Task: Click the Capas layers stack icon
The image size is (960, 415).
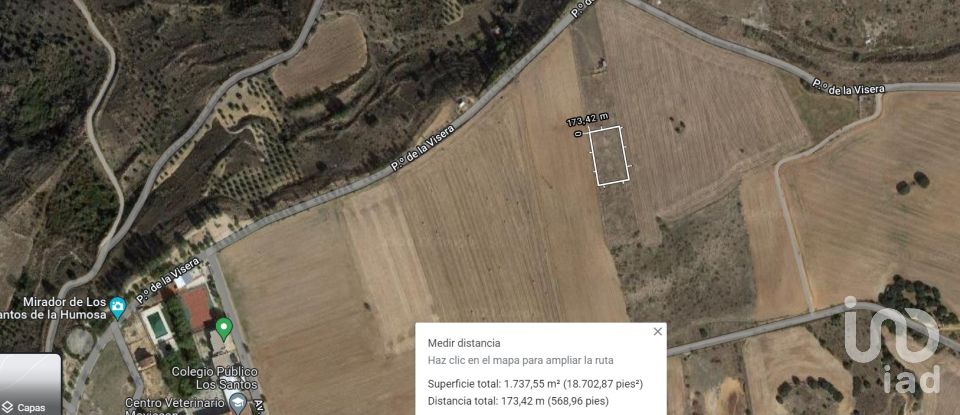Action: (8, 407)
